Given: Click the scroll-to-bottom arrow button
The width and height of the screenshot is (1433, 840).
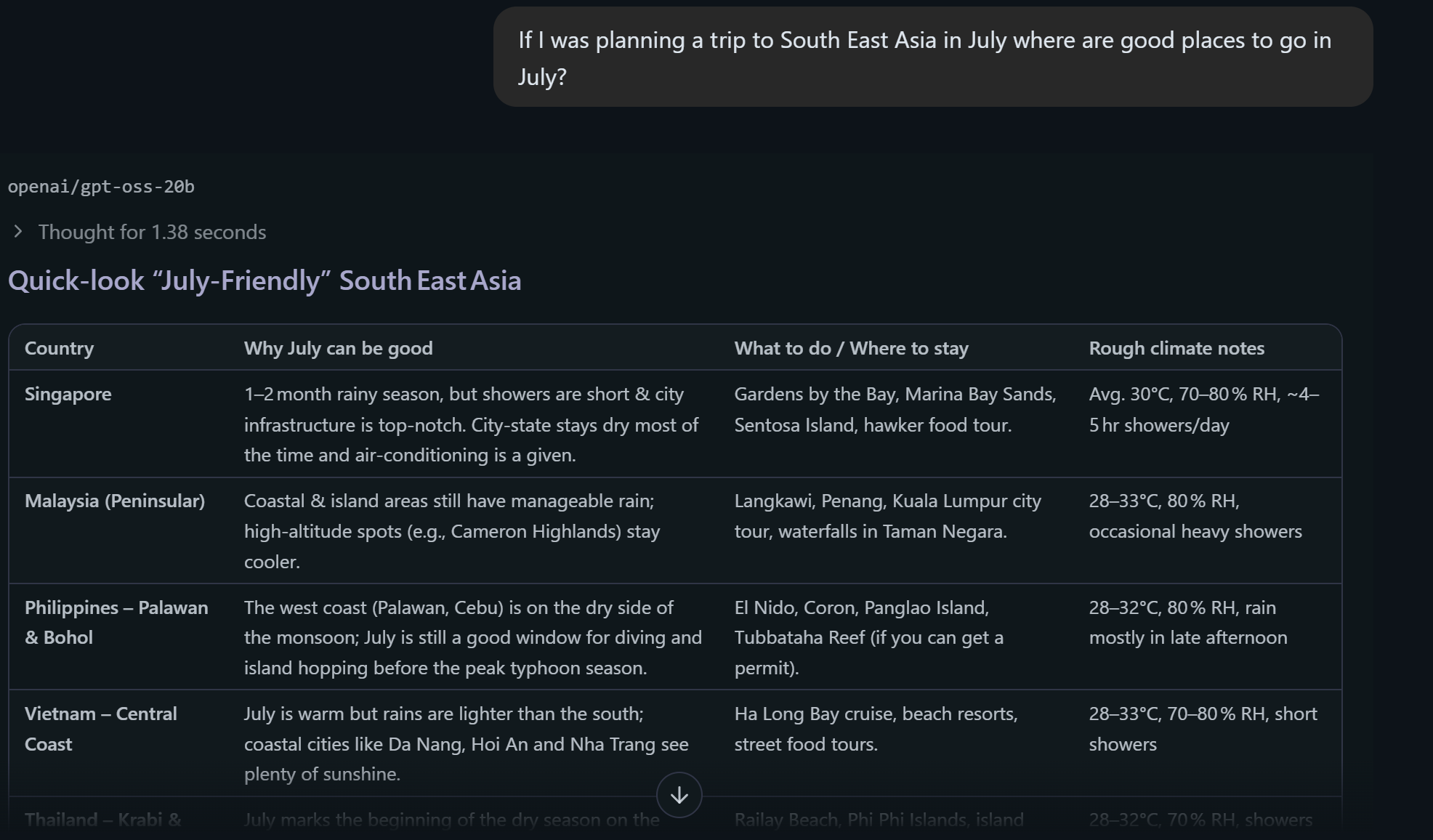Looking at the screenshot, I should [679, 795].
